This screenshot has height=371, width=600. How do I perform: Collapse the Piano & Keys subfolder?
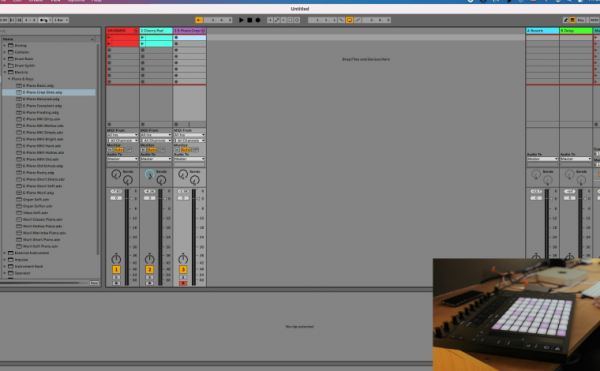click(x=9, y=79)
